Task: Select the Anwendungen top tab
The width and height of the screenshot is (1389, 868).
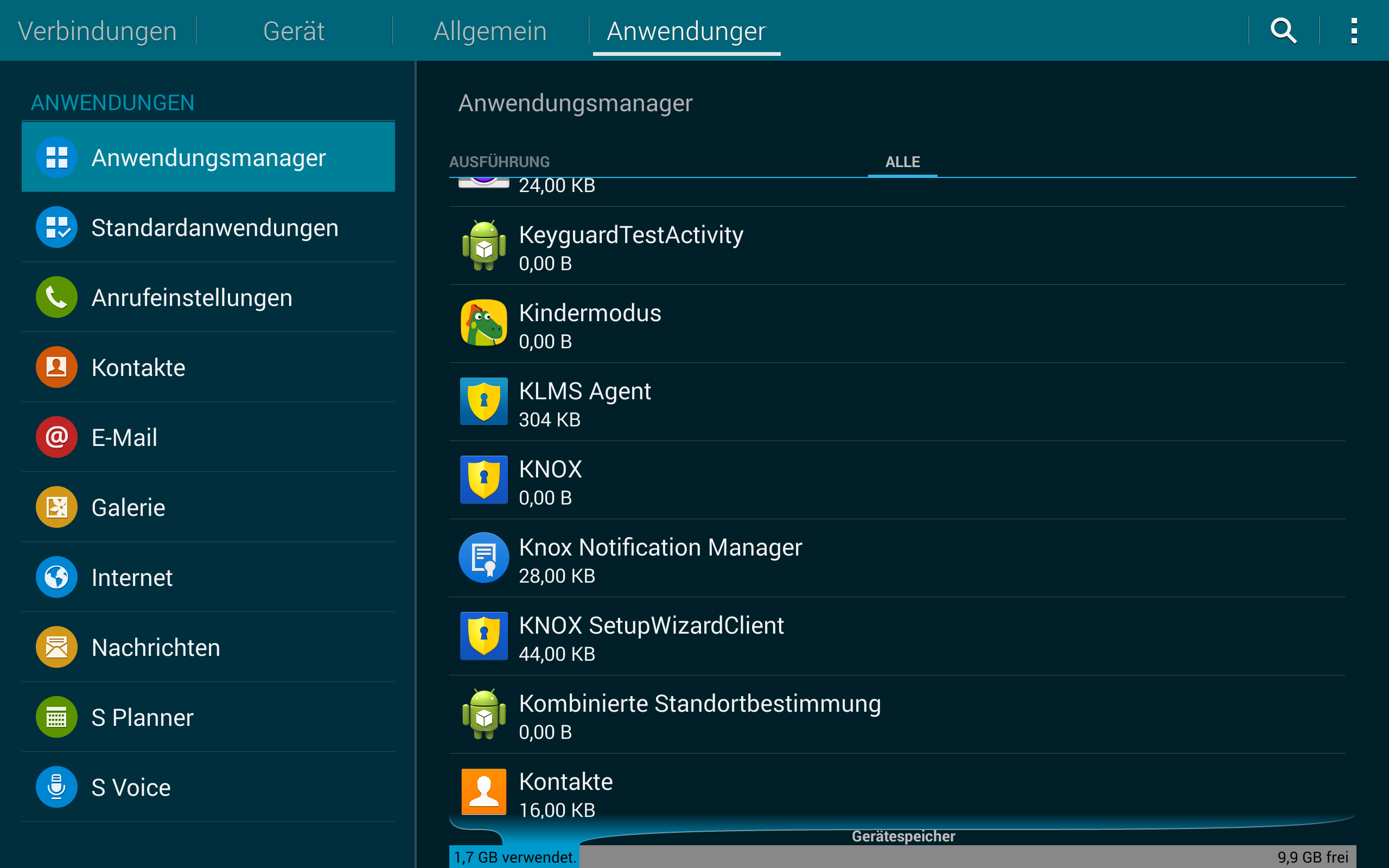Action: pos(686,30)
